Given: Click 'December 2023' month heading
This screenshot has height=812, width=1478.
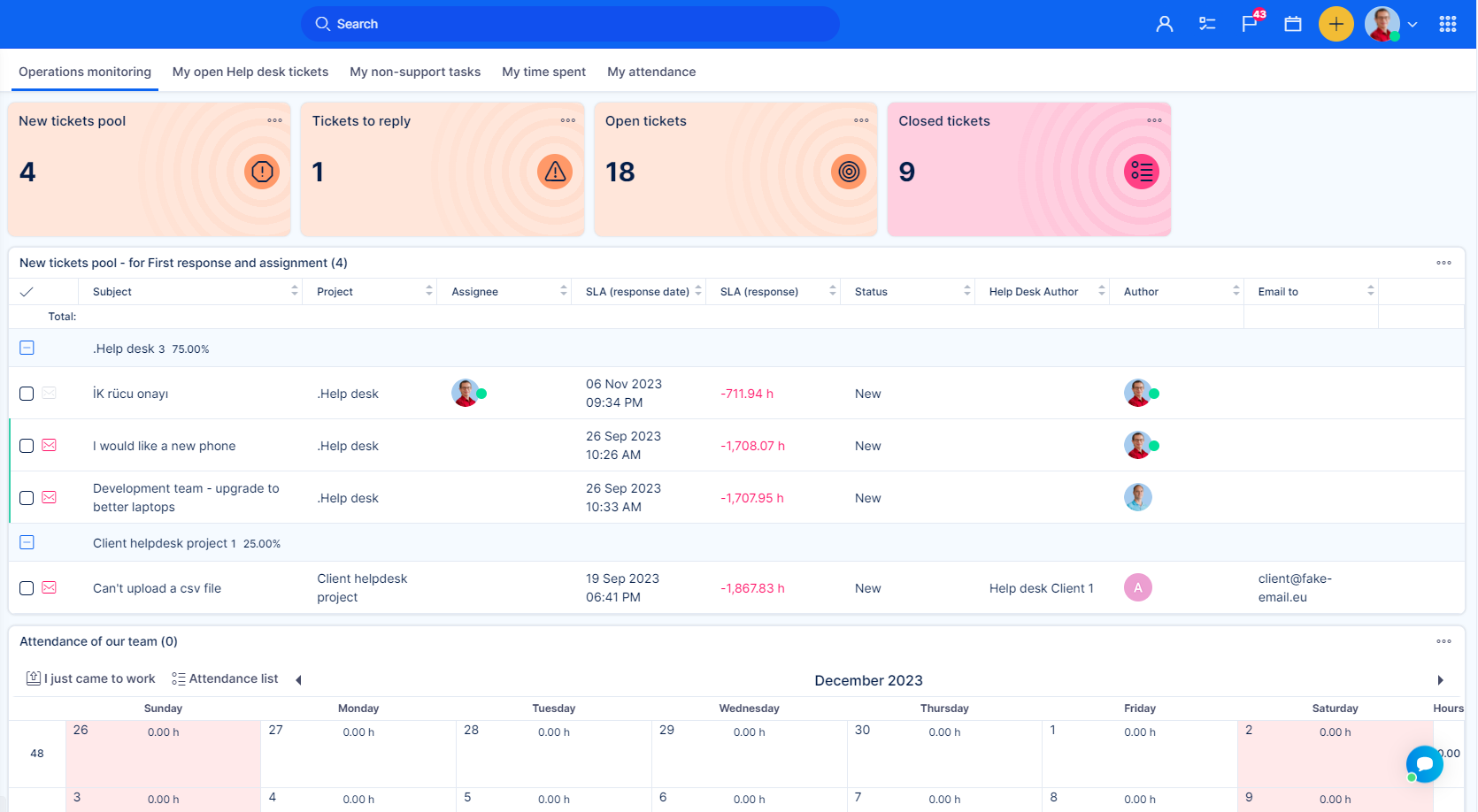Looking at the screenshot, I should tap(868, 680).
